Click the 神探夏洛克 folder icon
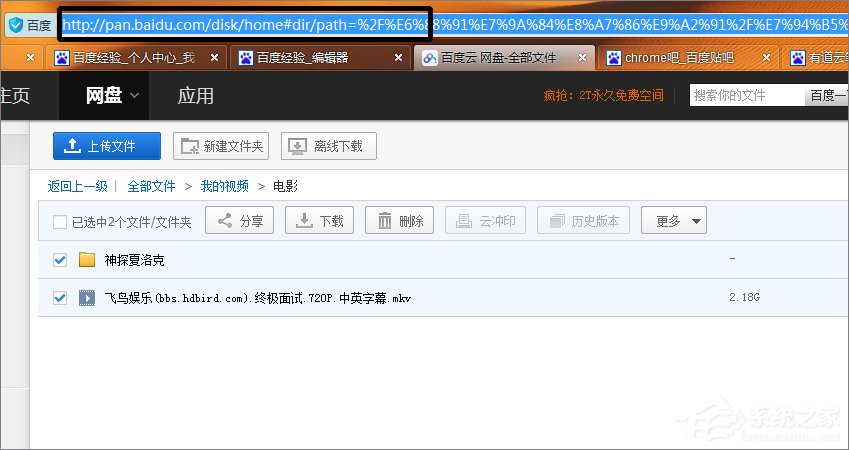The width and height of the screenshot is (849, 450). pos(87,260)
